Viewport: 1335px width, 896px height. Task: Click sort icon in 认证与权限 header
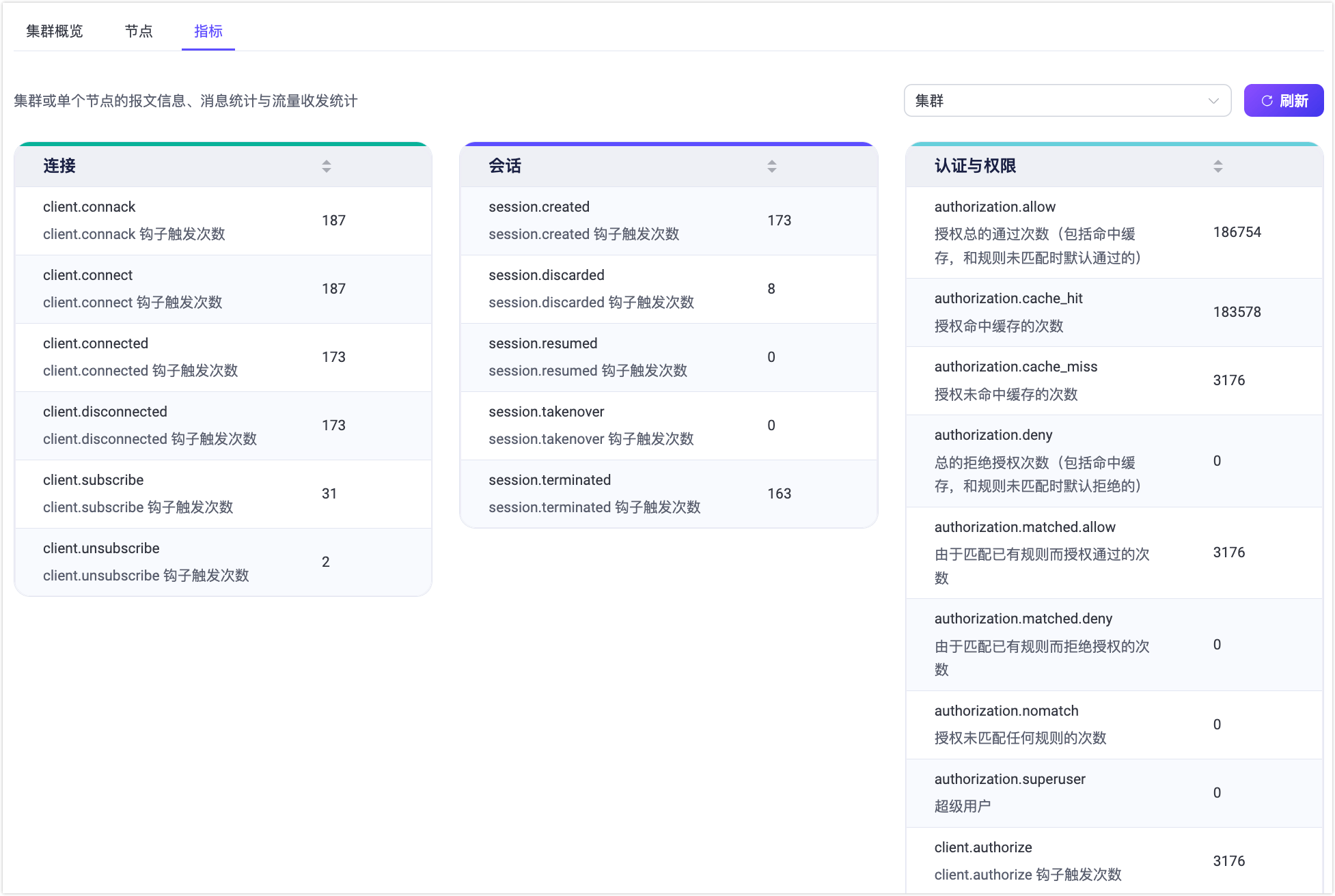pyautogui.click(x=1217, y=166)
